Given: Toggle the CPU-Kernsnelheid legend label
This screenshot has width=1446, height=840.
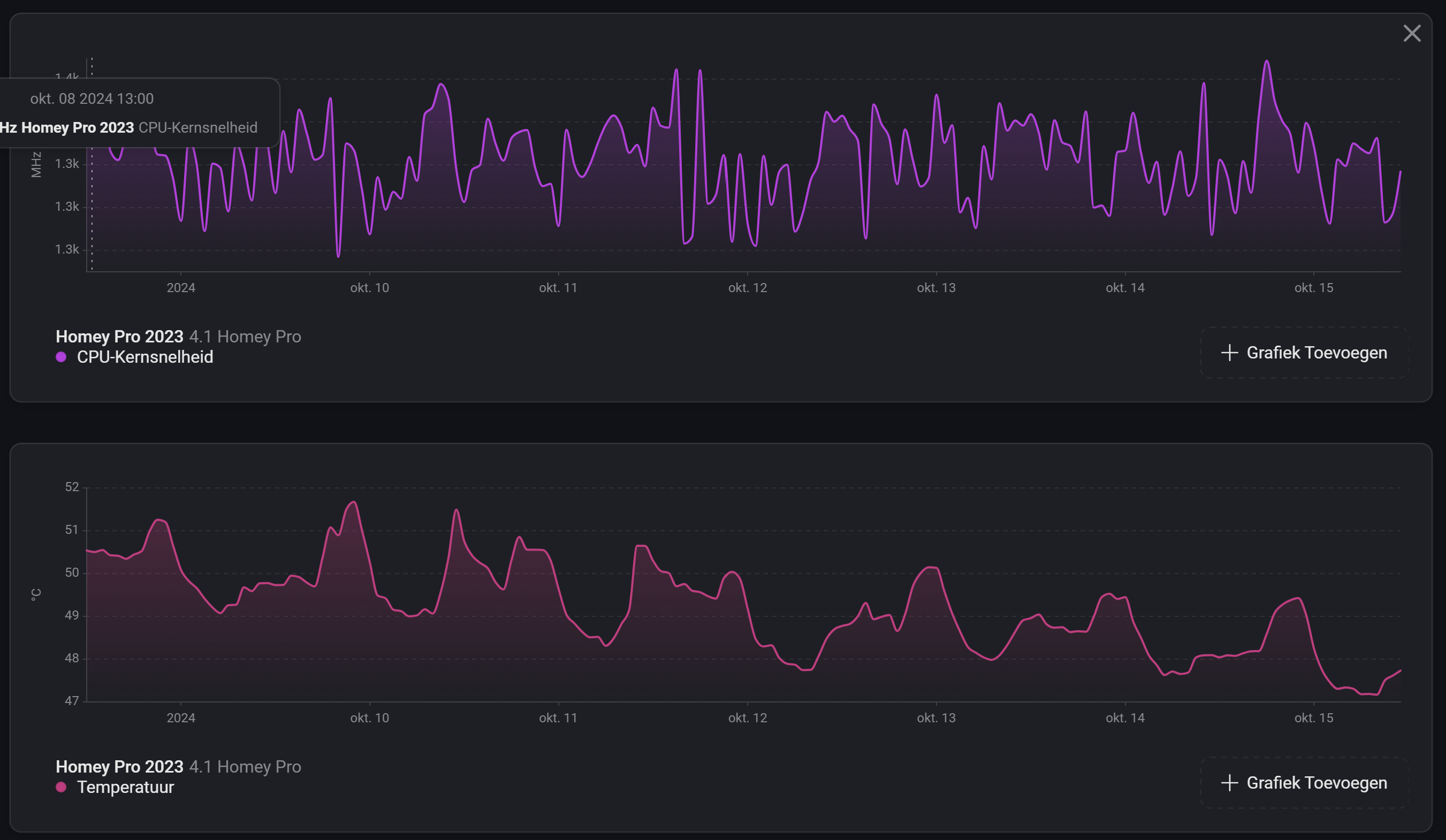Looking at the screenshot, I should point(144,357).
